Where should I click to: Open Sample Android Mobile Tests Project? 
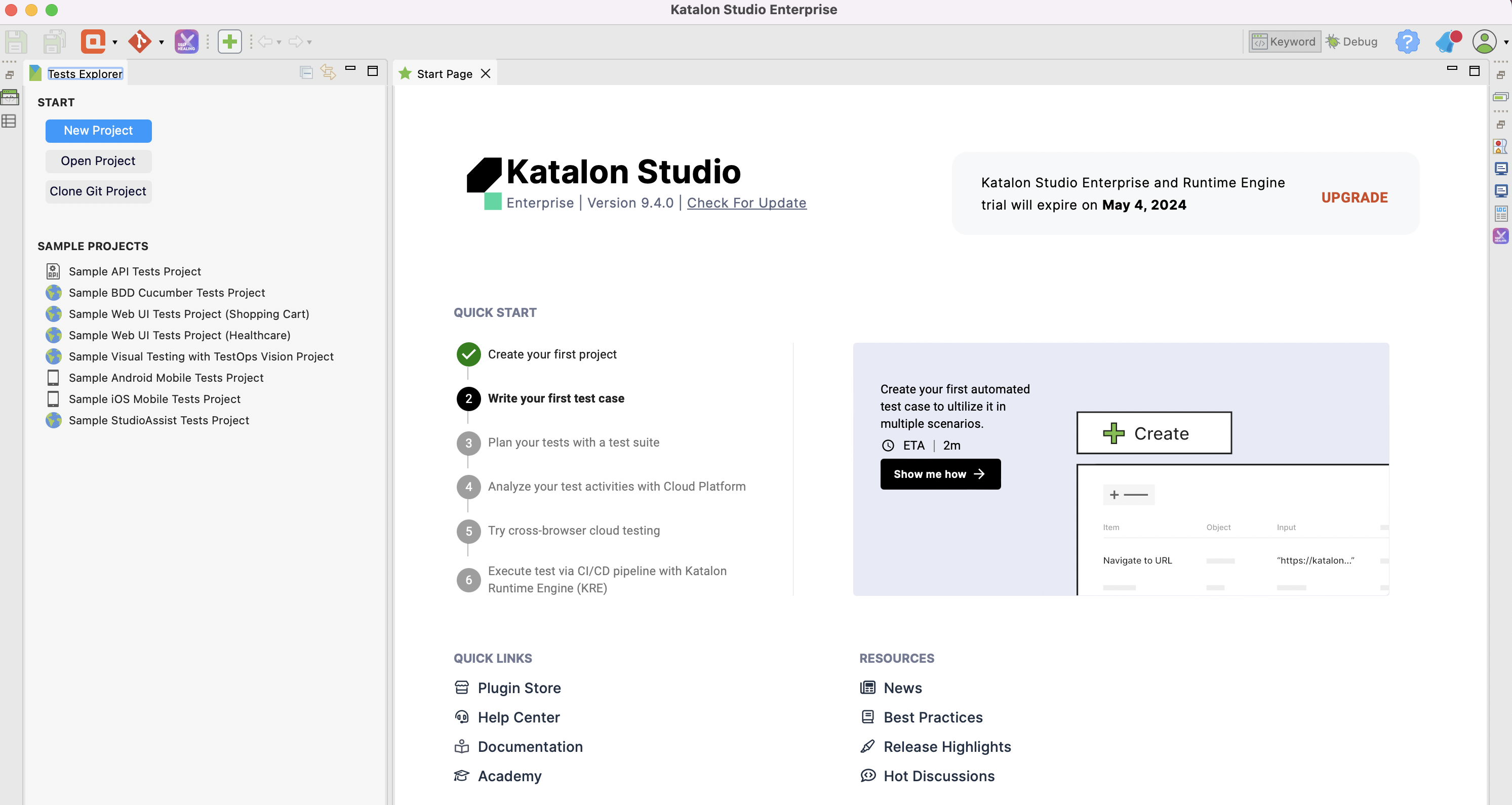coord(155,378)
